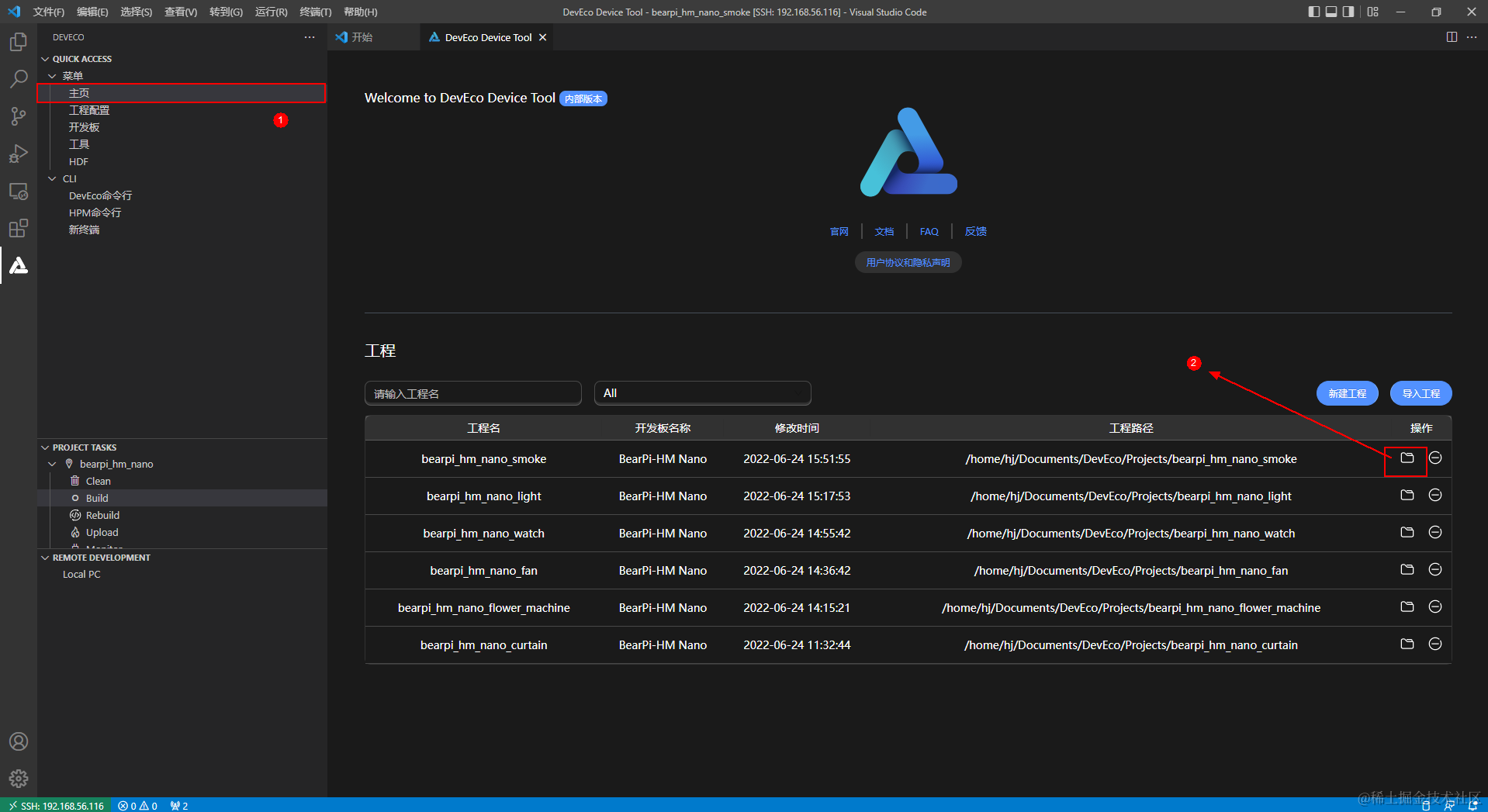
Task: Toggle secondary side bar visibility
Action: (x=1349, y=12)
